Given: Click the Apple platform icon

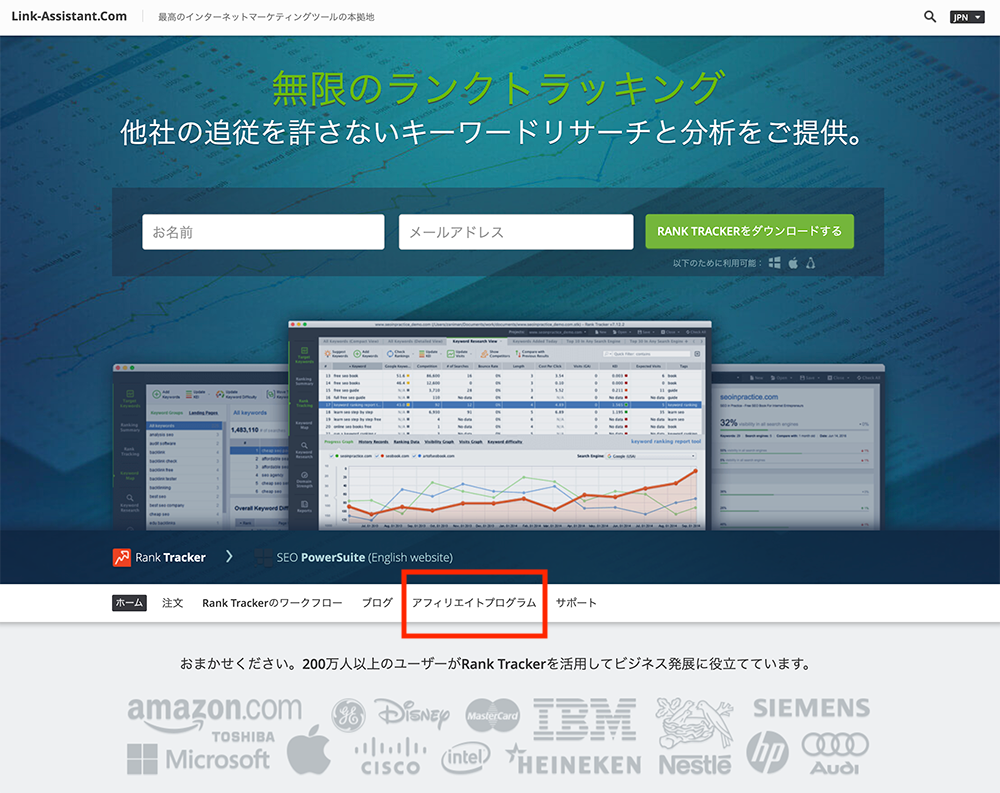Looking at the screenshot, I should coord(793,263).
